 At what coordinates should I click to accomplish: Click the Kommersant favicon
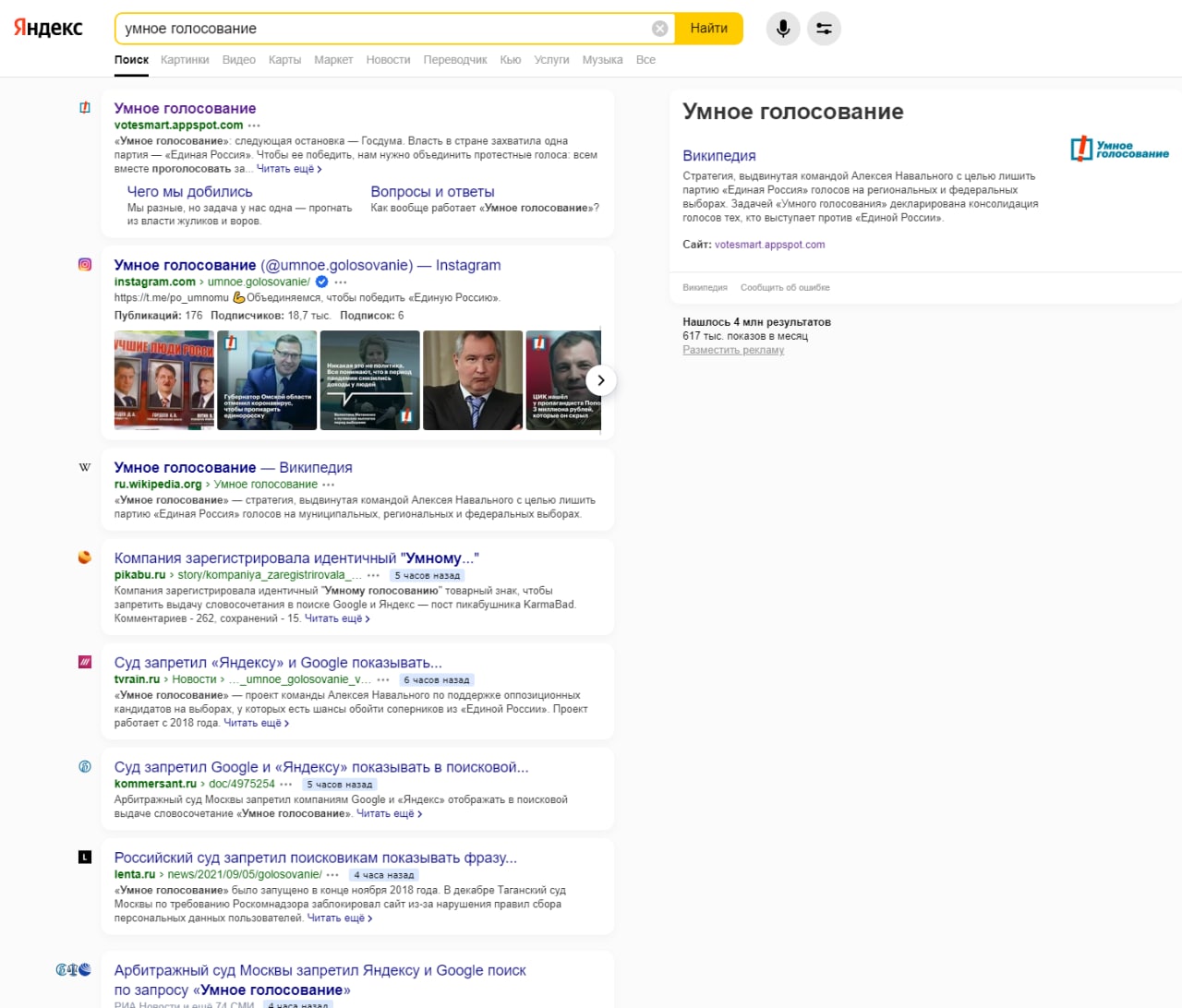tap(85, 766)
